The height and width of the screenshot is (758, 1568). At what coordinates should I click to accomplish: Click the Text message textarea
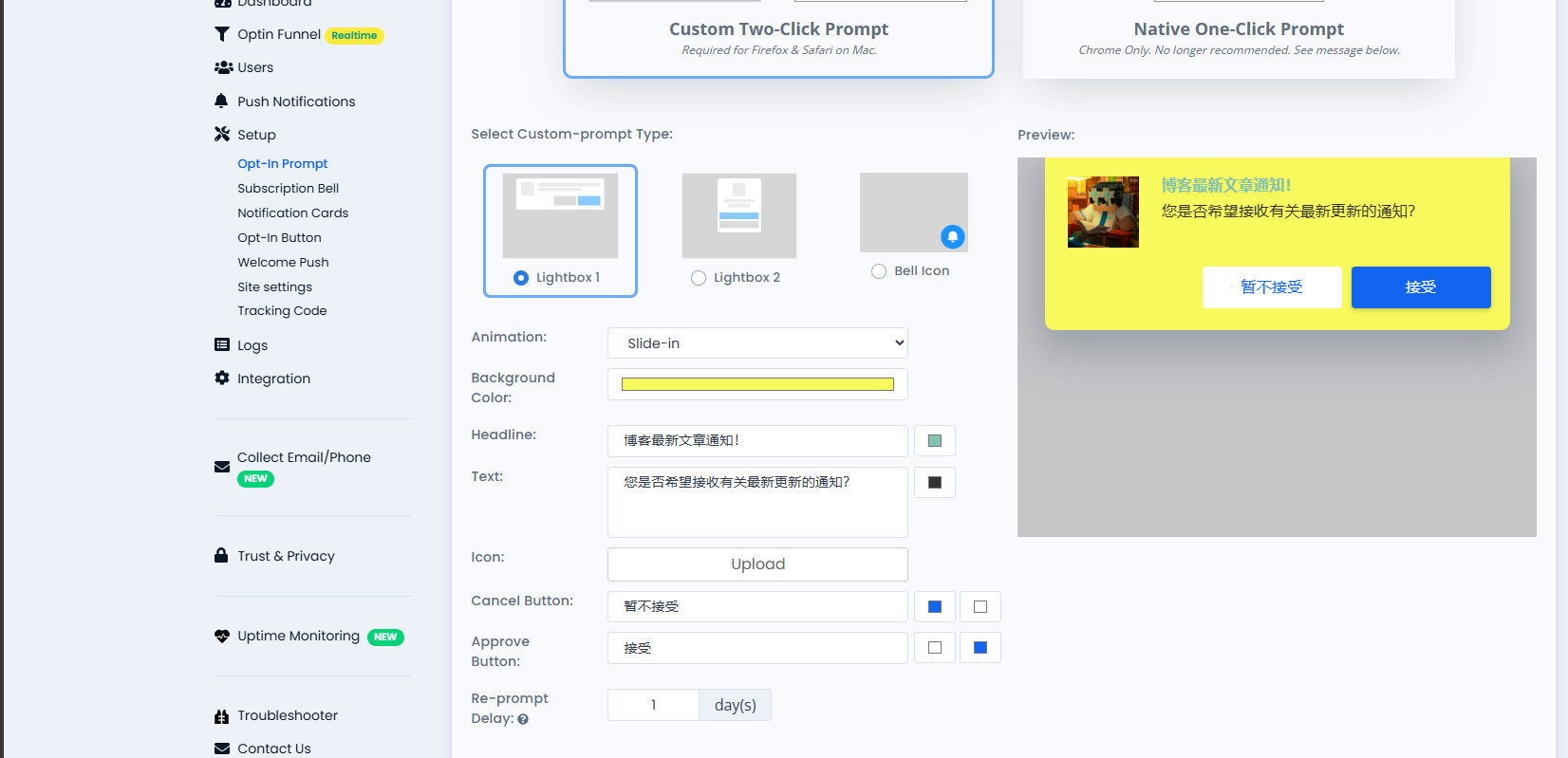coord(757,502)
